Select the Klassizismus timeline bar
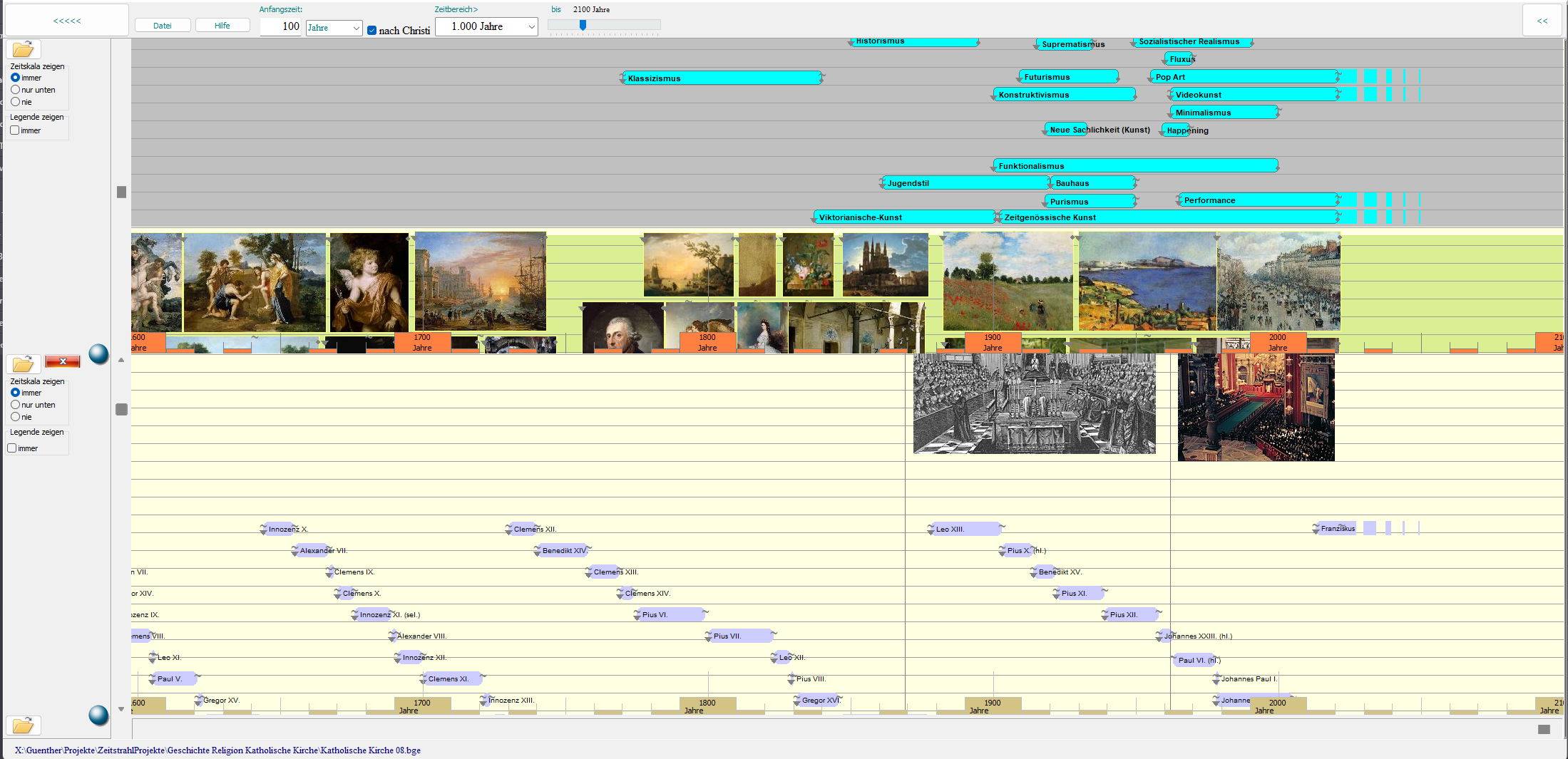 pyautogui.click(x=722, y=78)
